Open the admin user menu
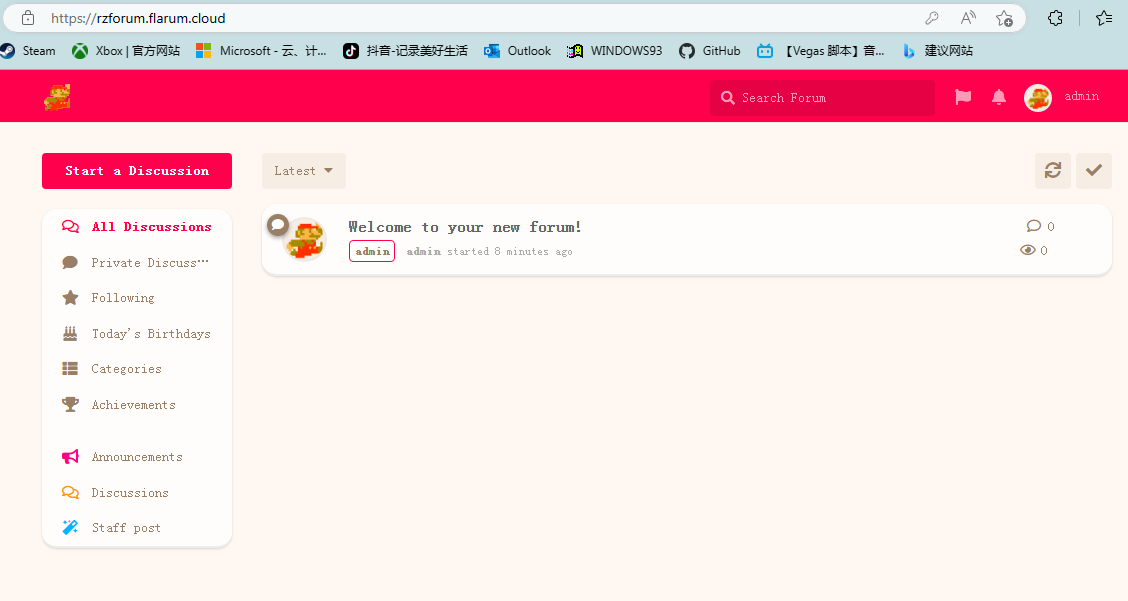 click(1062, 97)
